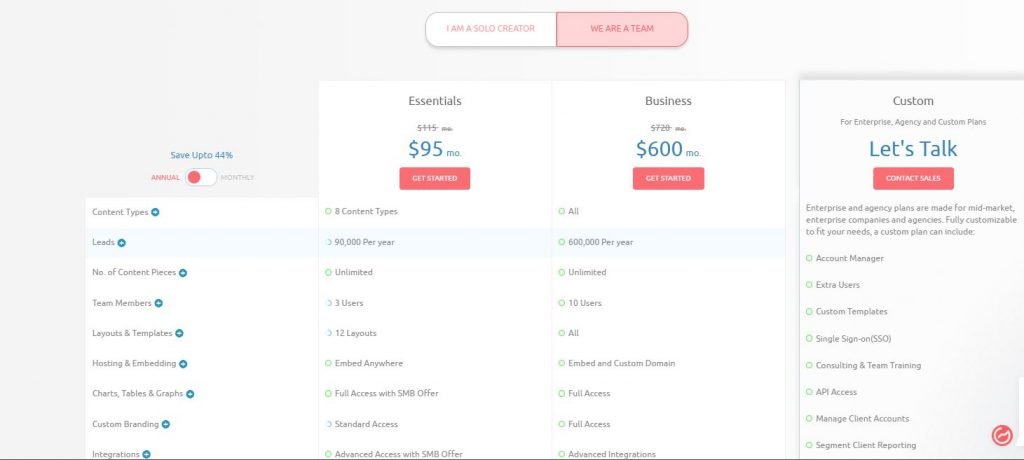Viewport: 1024px width, 460px height.
Task: Click the plus icon beside Team Members
Action: click(x=159, y=303)
